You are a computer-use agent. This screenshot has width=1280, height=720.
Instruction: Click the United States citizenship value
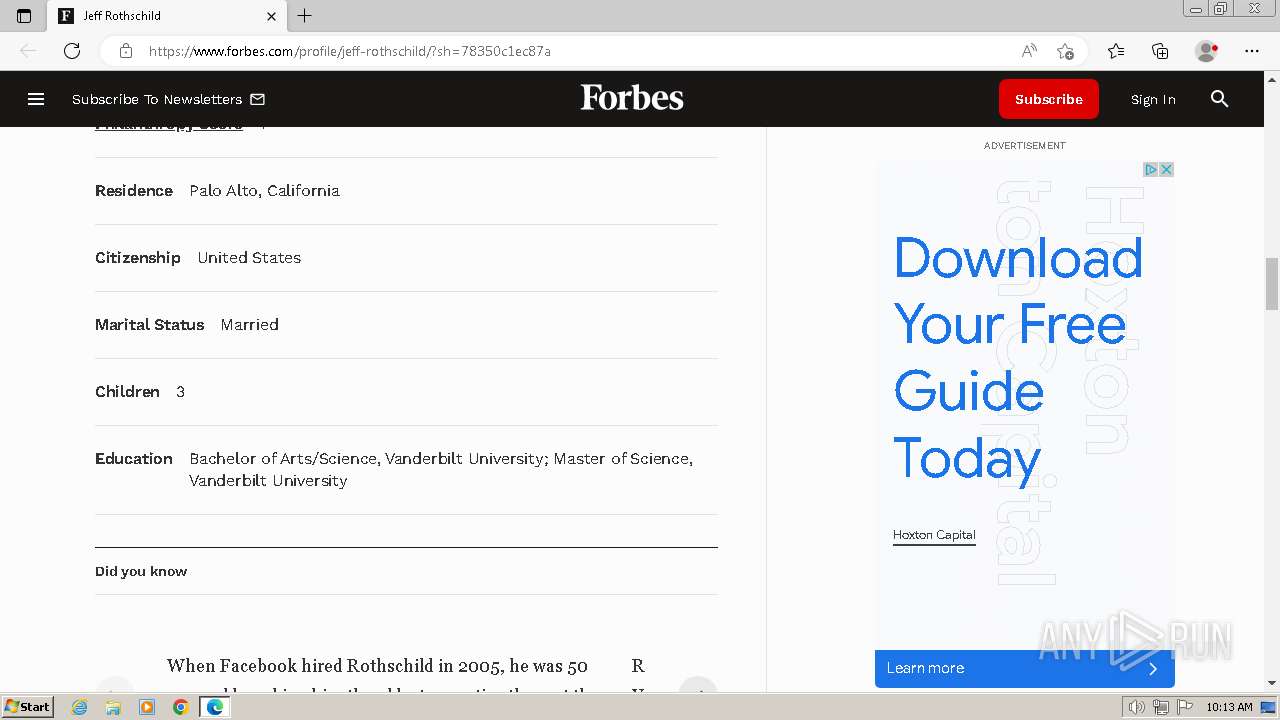click(249, 257)
